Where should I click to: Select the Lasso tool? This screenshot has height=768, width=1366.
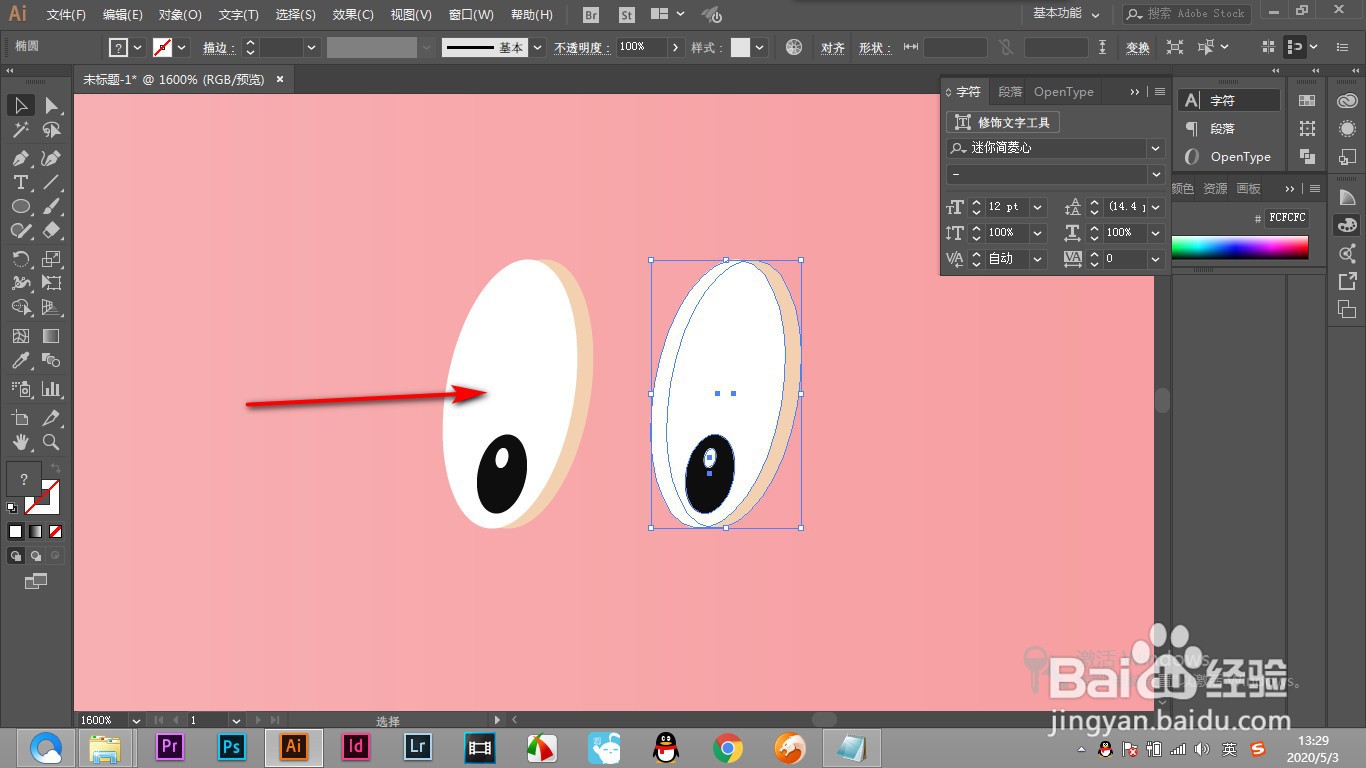[51, 130]
